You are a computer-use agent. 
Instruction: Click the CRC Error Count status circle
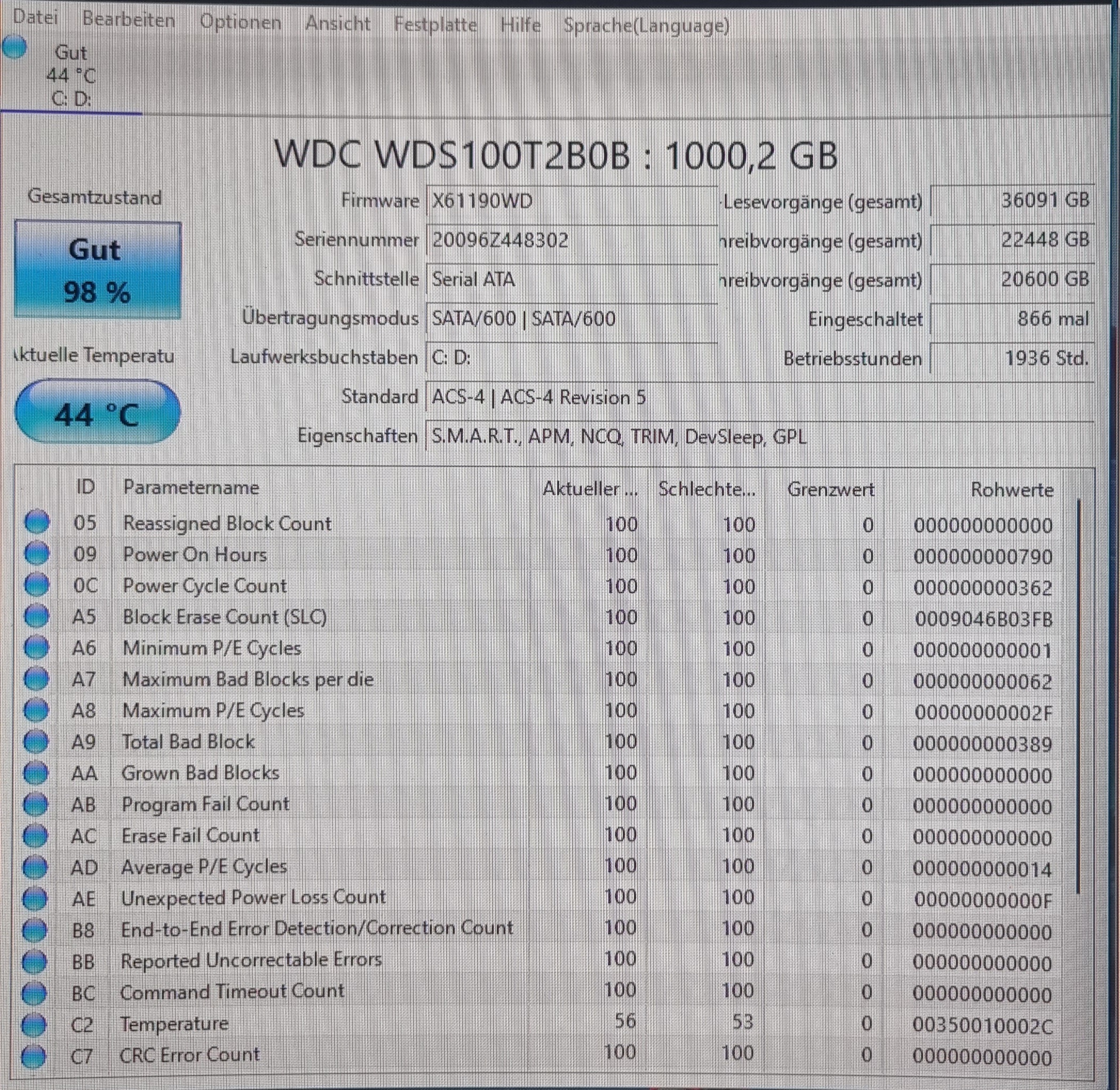point(34,1056)
